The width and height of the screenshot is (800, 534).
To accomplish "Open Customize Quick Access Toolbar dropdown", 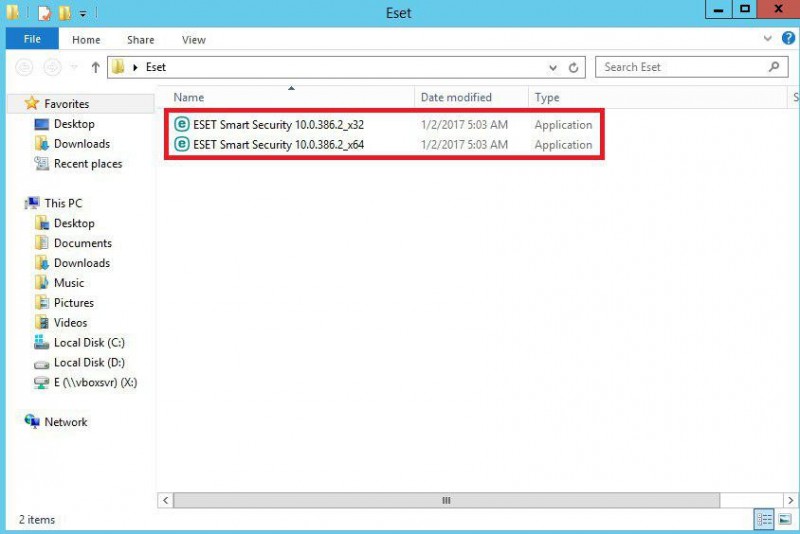I will tap(83, 14).
